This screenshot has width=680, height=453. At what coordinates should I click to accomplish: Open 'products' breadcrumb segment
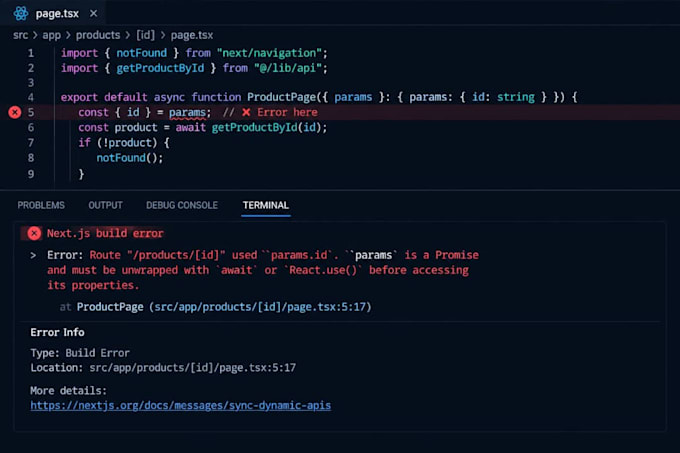98,35
